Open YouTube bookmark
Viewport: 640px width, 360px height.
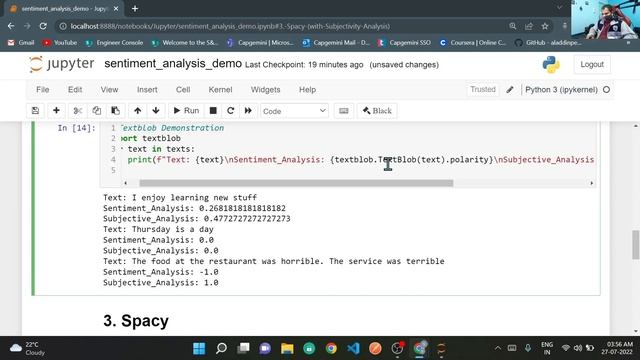tap(60, 42)
